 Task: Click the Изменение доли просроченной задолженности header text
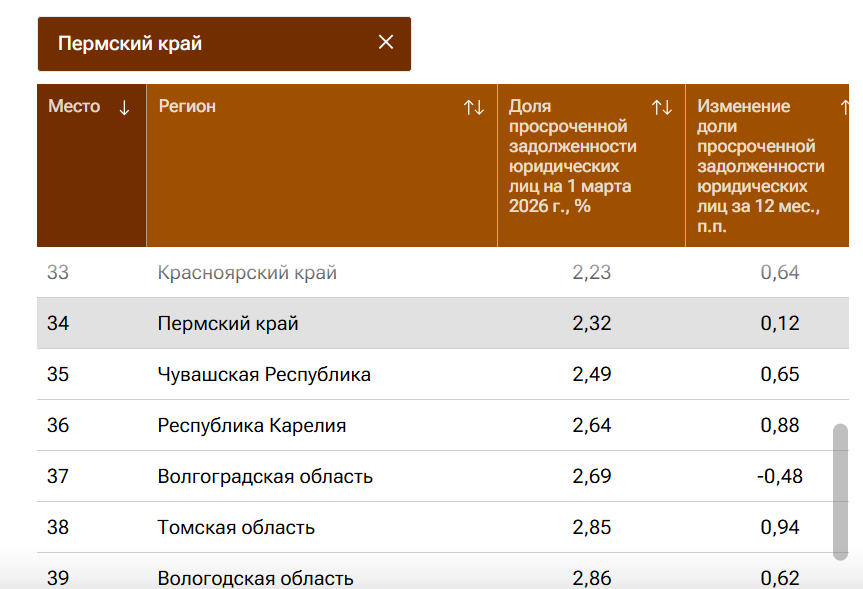pyautogui.click(x=760, y=166)
